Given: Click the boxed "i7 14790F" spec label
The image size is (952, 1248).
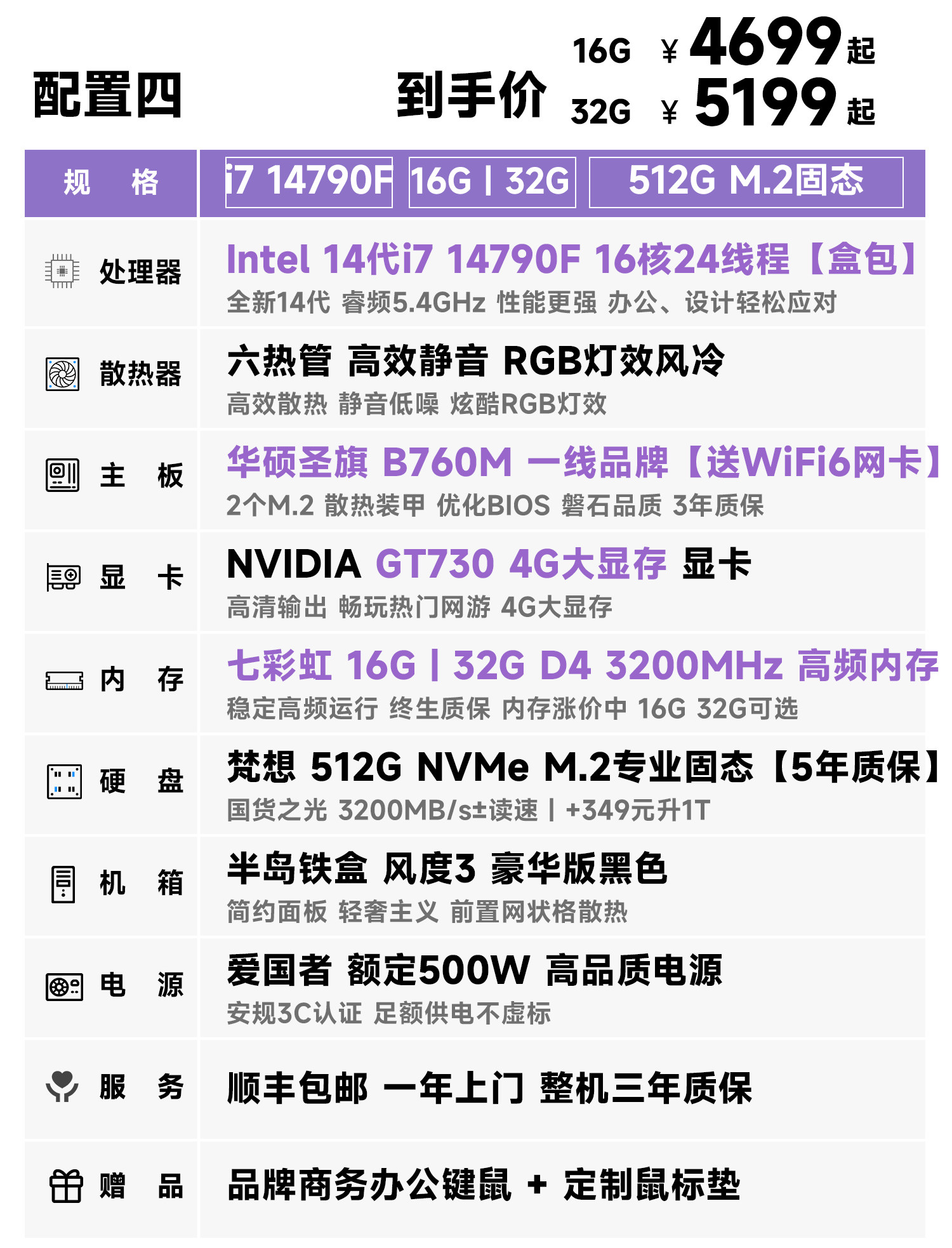Looking at the screenshot, I should point(309,182).
